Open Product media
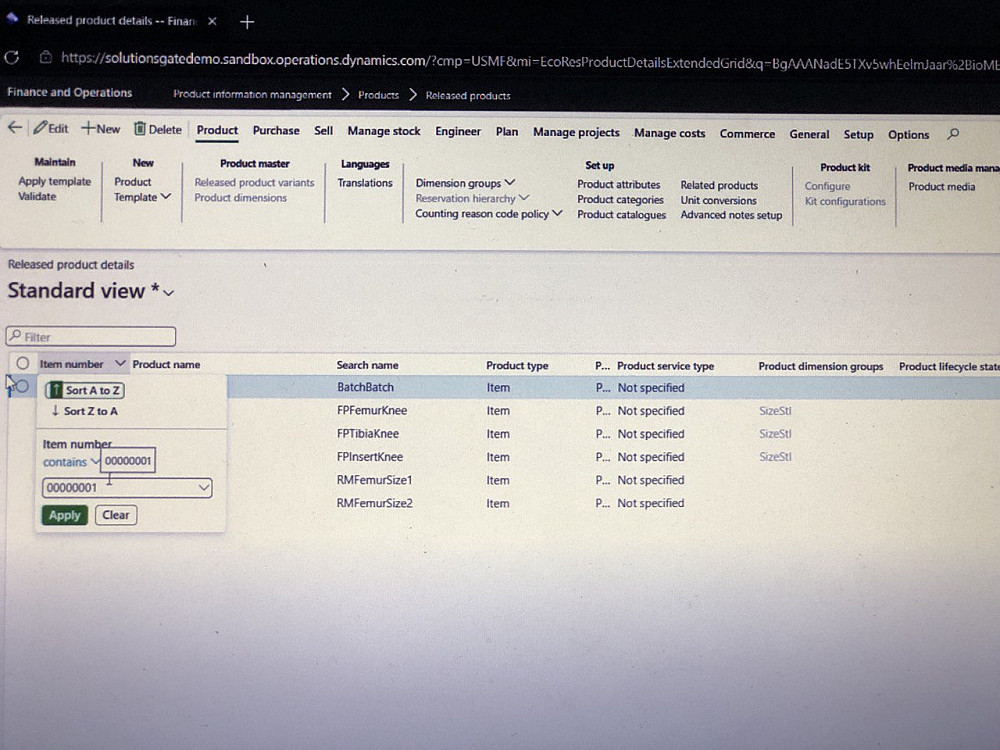 pos(941,187)
